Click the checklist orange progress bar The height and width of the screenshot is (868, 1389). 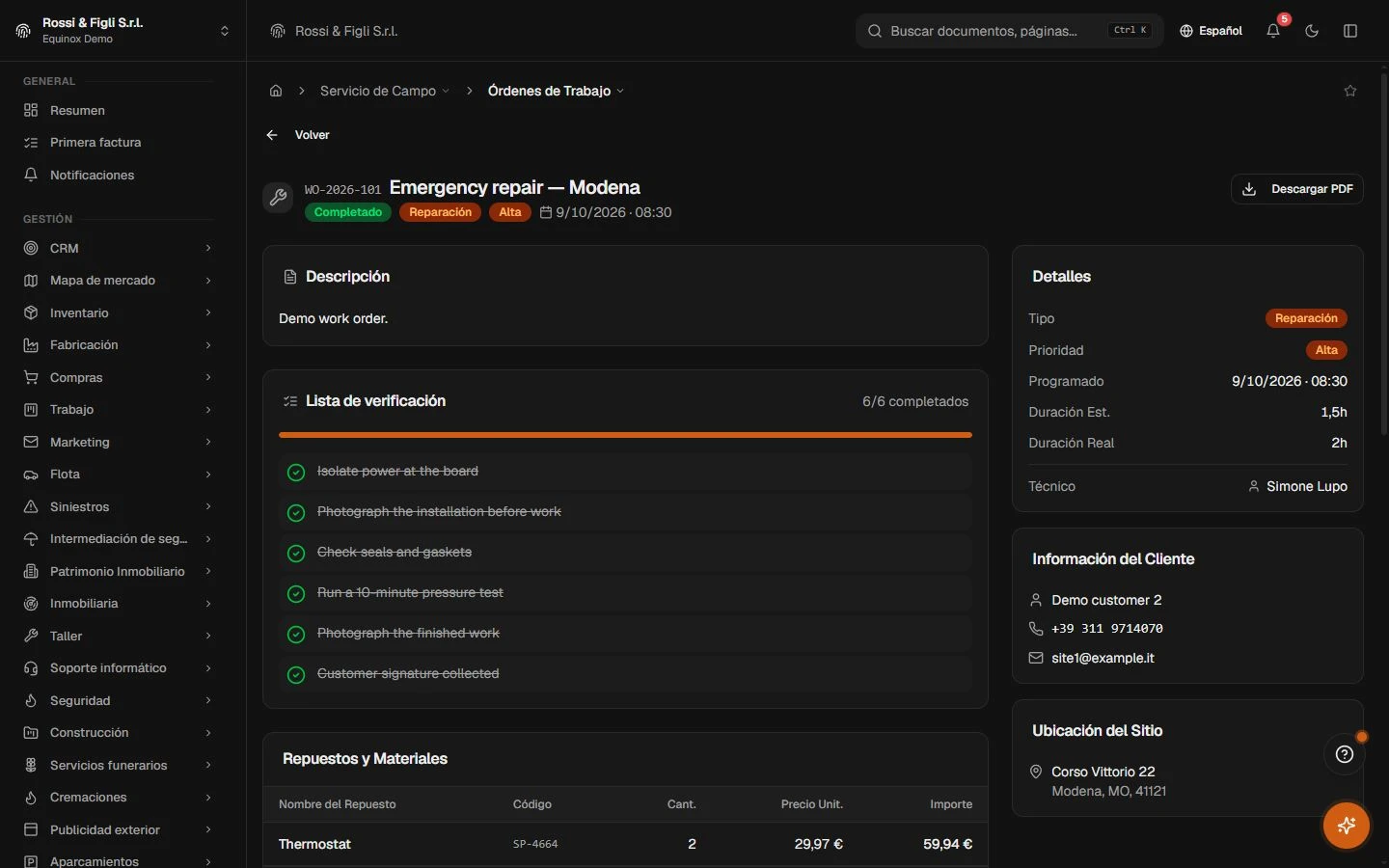[625, 435]
